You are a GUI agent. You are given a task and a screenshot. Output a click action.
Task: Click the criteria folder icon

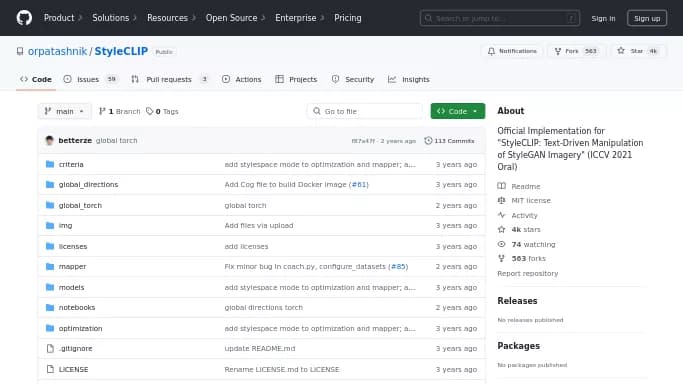point(50,164)
